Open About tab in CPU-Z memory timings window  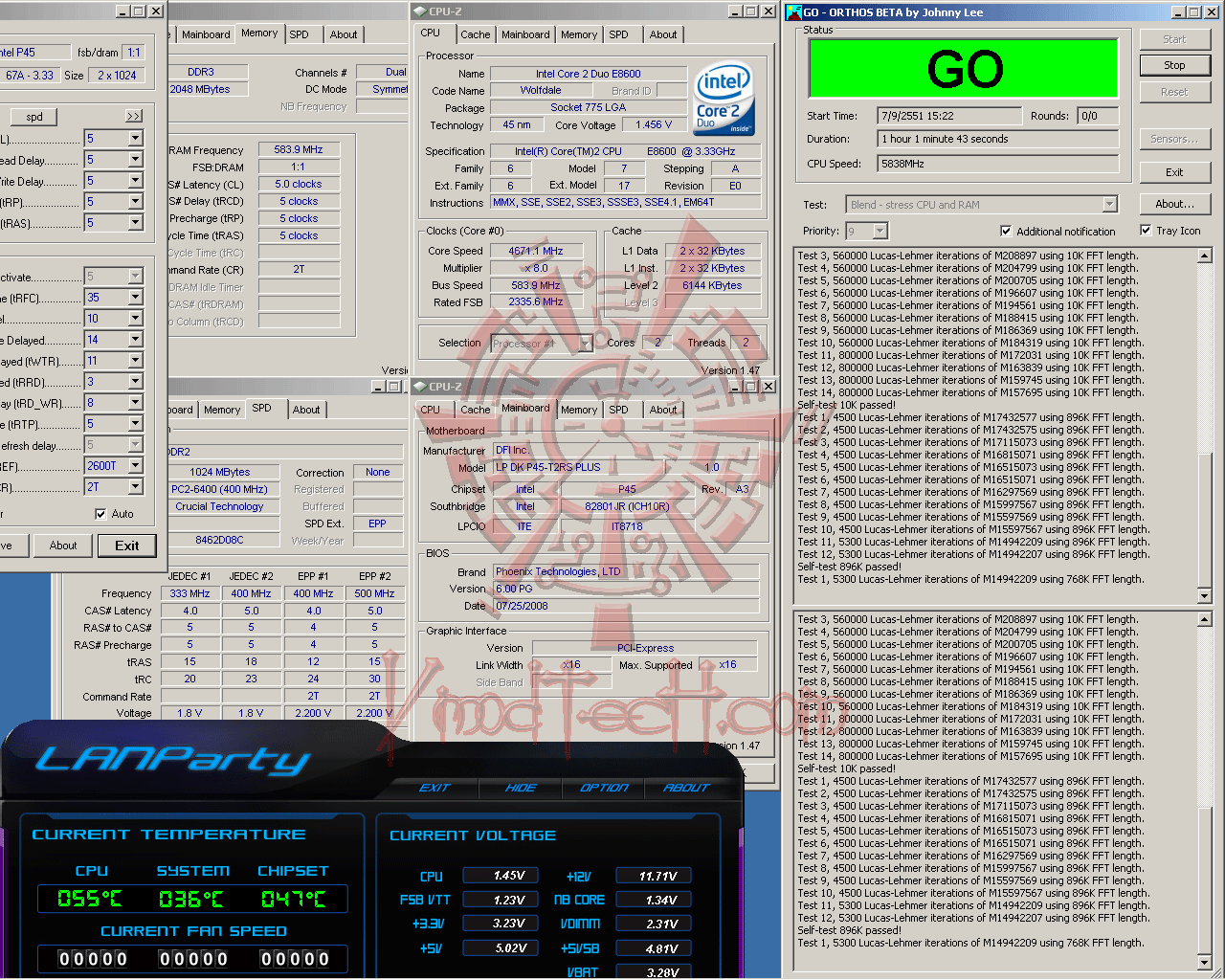pyautogui.click(x=344, y=34)
